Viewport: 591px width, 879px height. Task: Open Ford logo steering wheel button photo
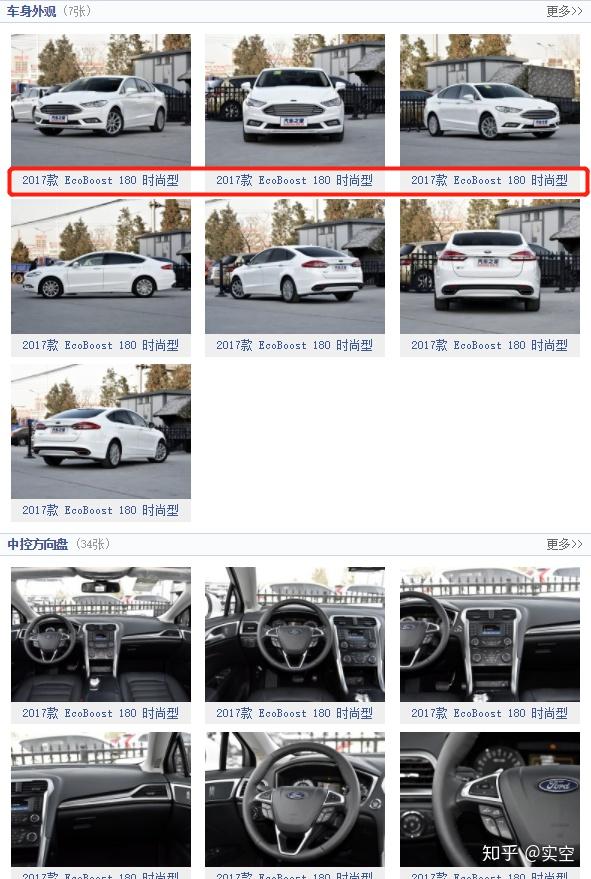490,799
